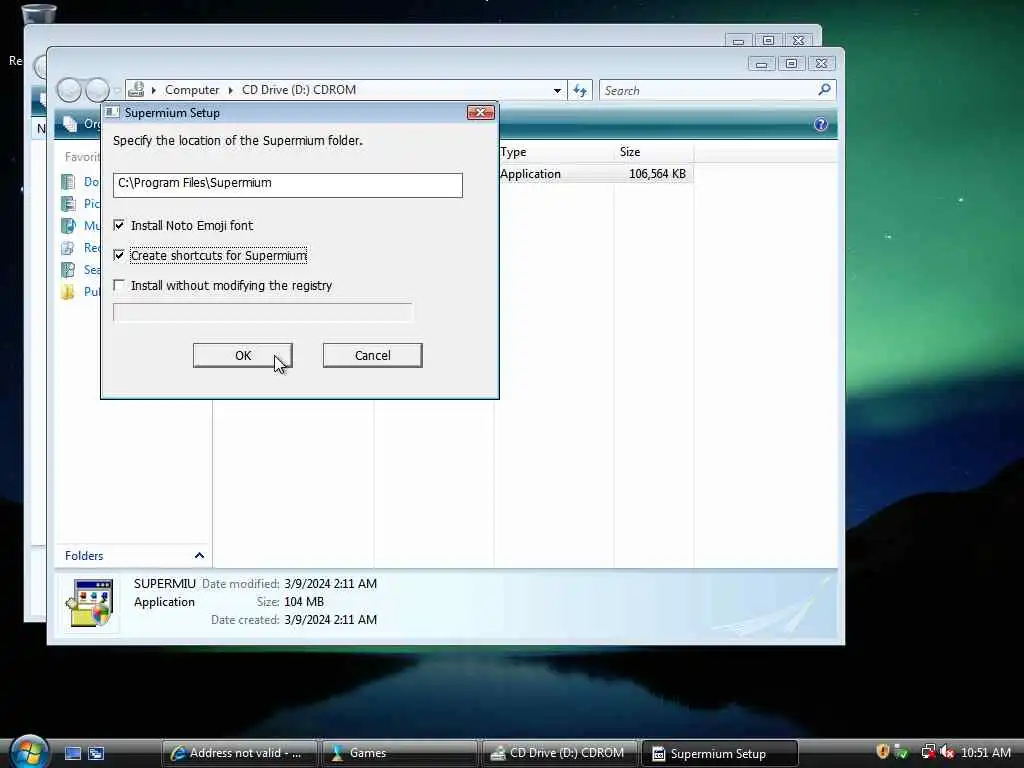This screenshot has width=1024, height=768.
Task: Close the Supermium Setup dialog
Action: pyautogui.click(x=481, y=112)
